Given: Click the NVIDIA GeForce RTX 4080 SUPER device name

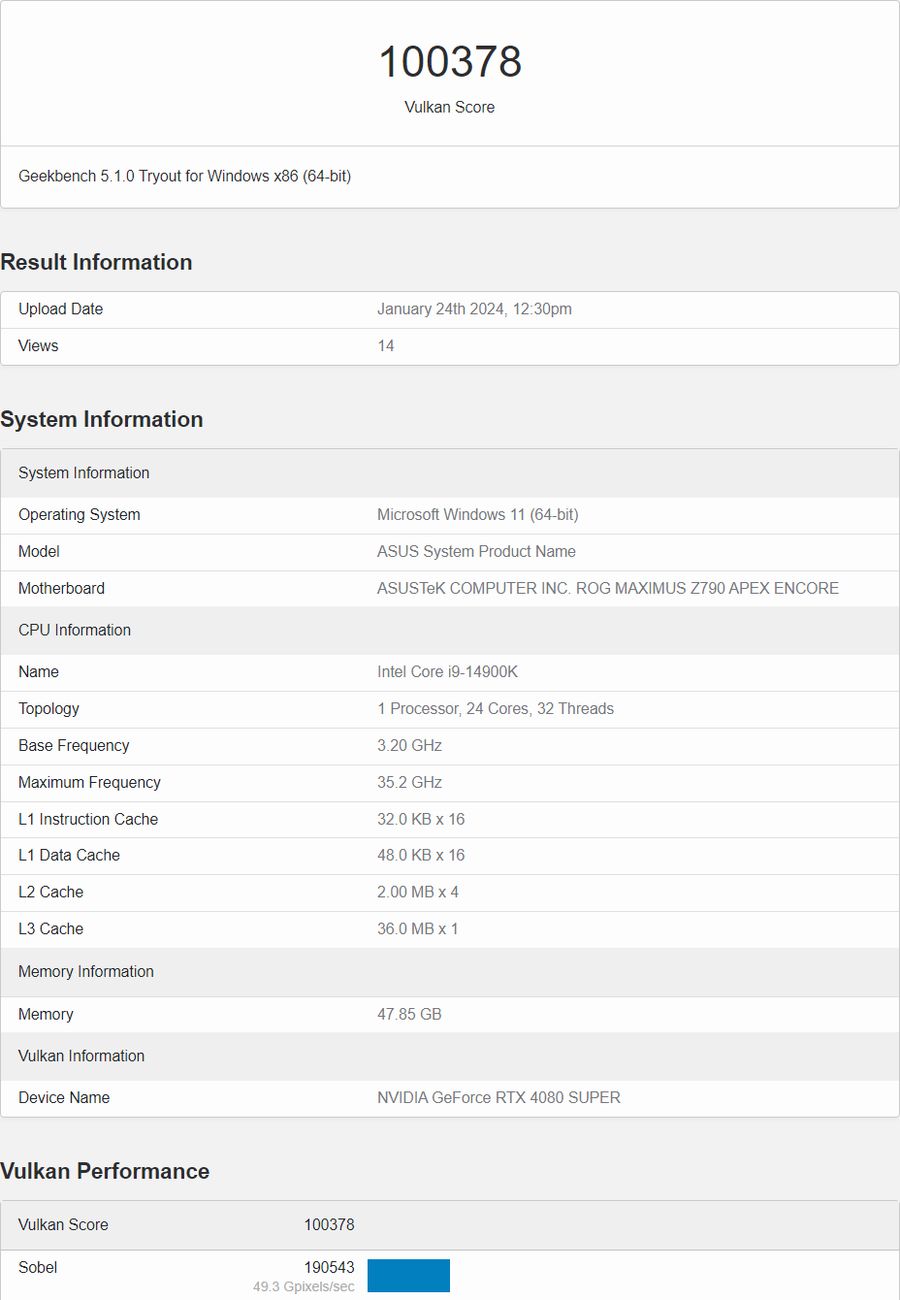Looking at the screenshot, I should (x=498, y=1097).
